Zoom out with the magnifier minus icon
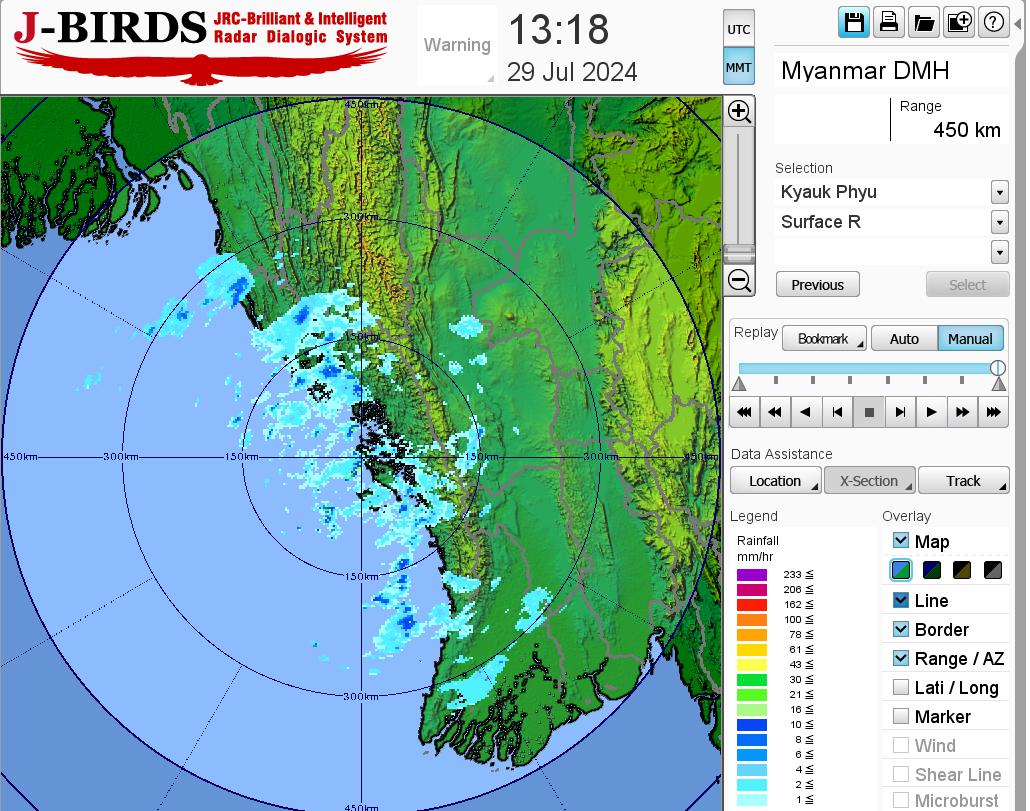 [740, 280]
